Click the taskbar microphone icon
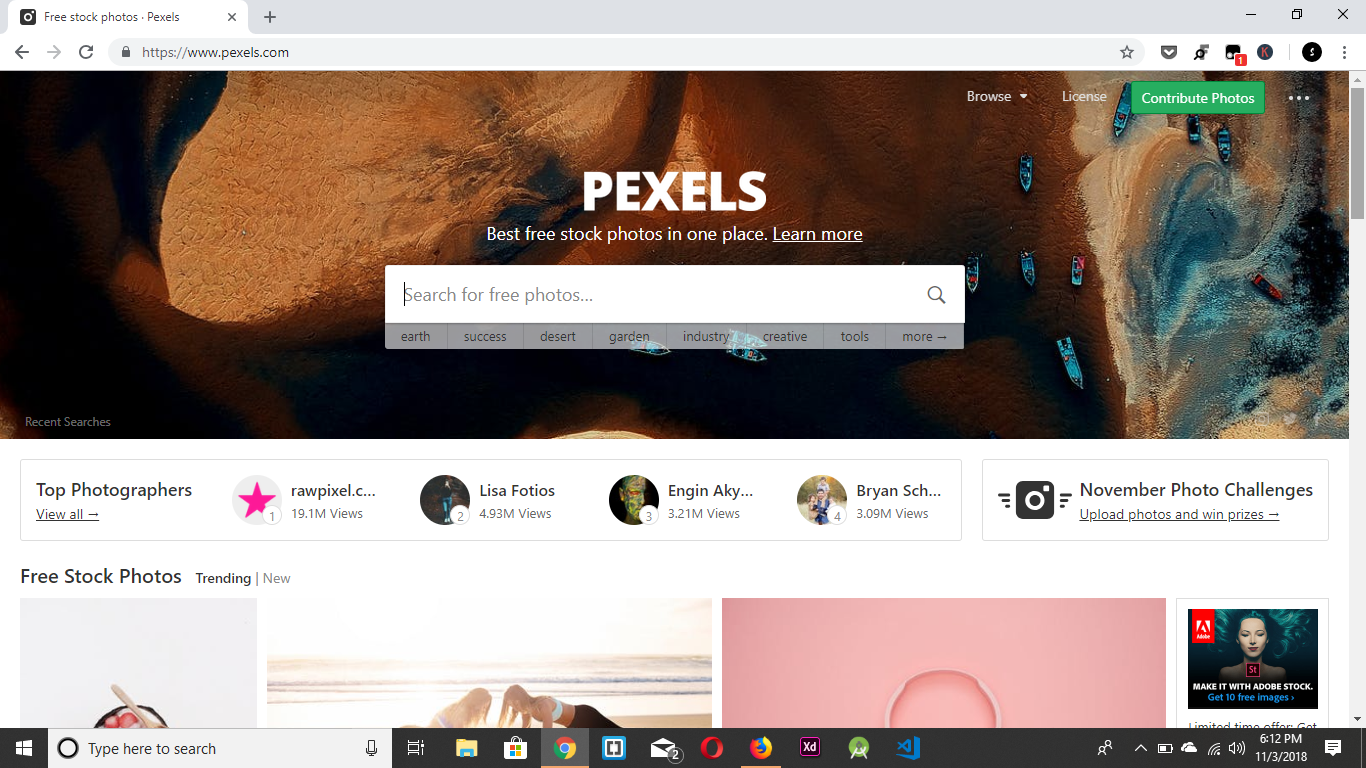Image resolution: width=1366 pixels, height=768 pixels. point(372,748)
